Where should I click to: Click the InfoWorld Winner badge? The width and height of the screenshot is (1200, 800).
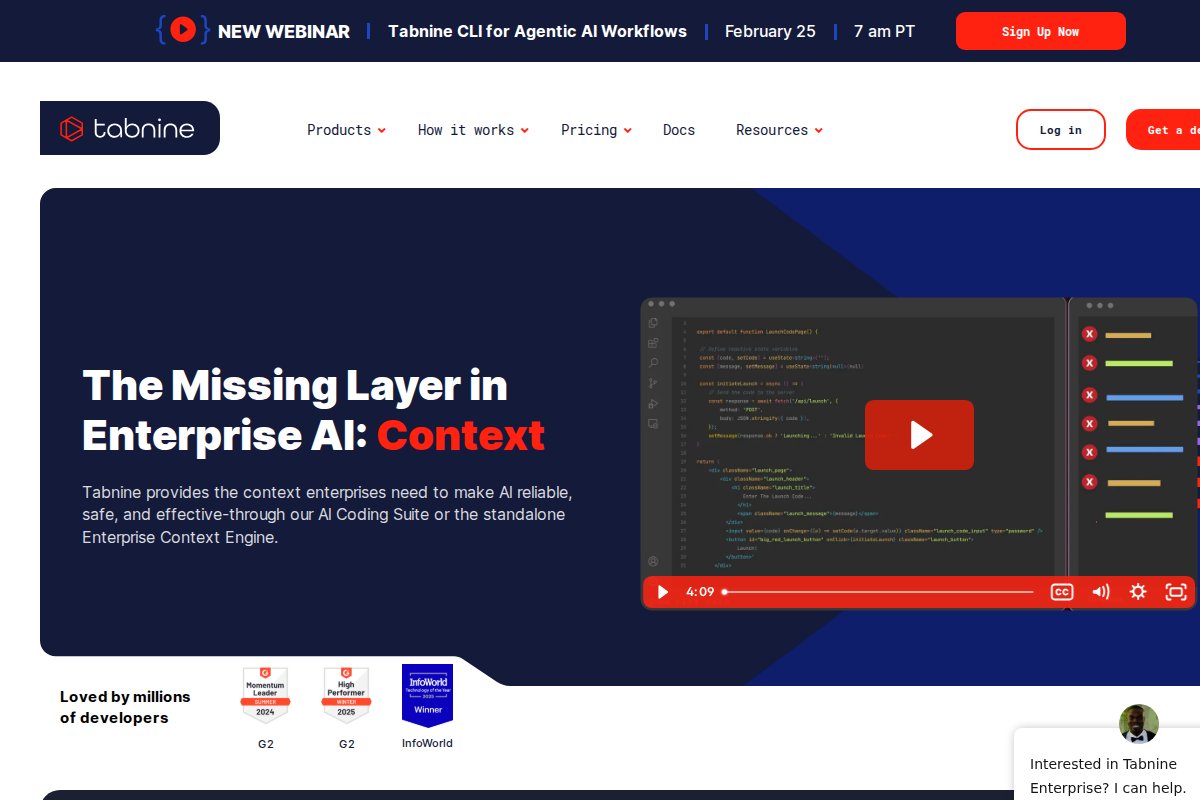pyautogui.click(x=427, y=695)
